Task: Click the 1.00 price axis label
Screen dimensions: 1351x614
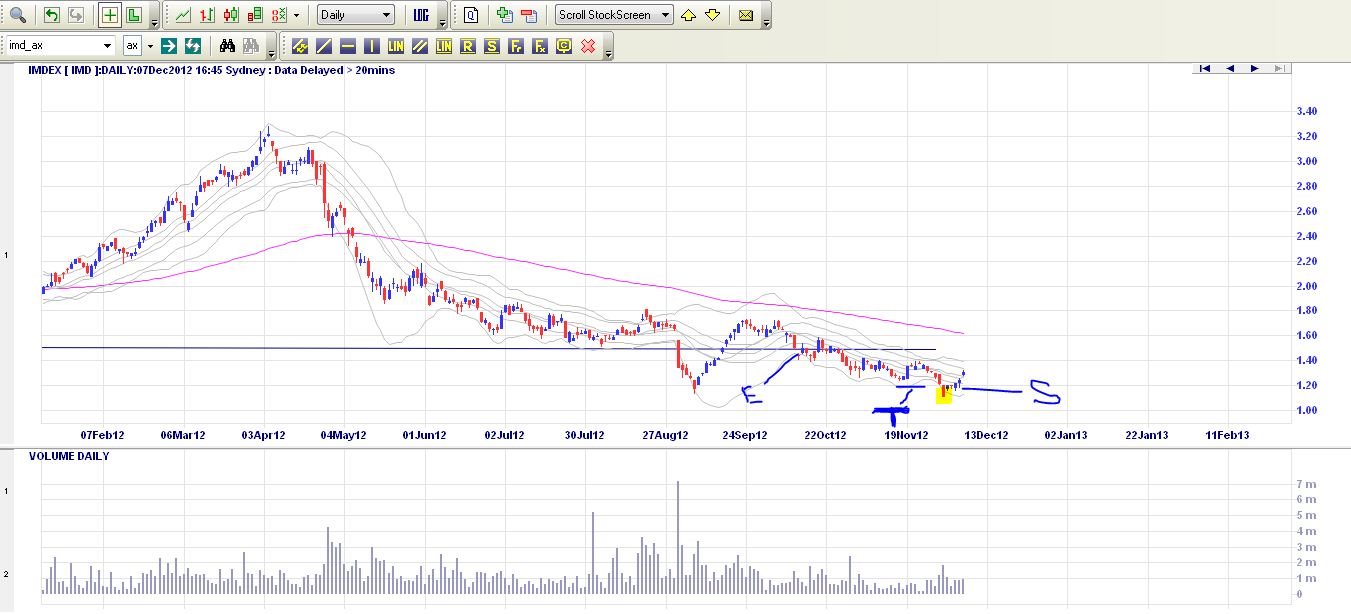Action: (1306, 410)
